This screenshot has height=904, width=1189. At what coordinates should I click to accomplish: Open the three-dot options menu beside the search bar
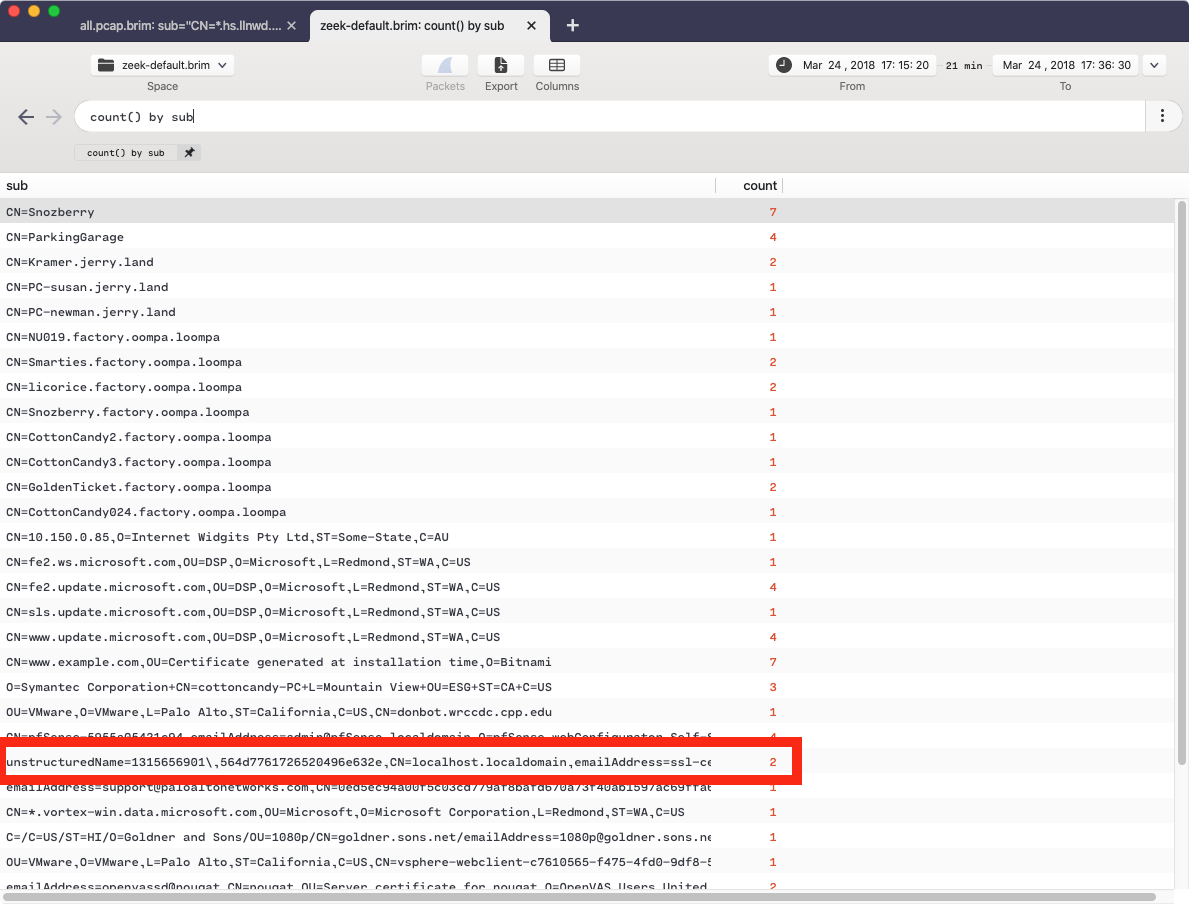point(1163,116)
